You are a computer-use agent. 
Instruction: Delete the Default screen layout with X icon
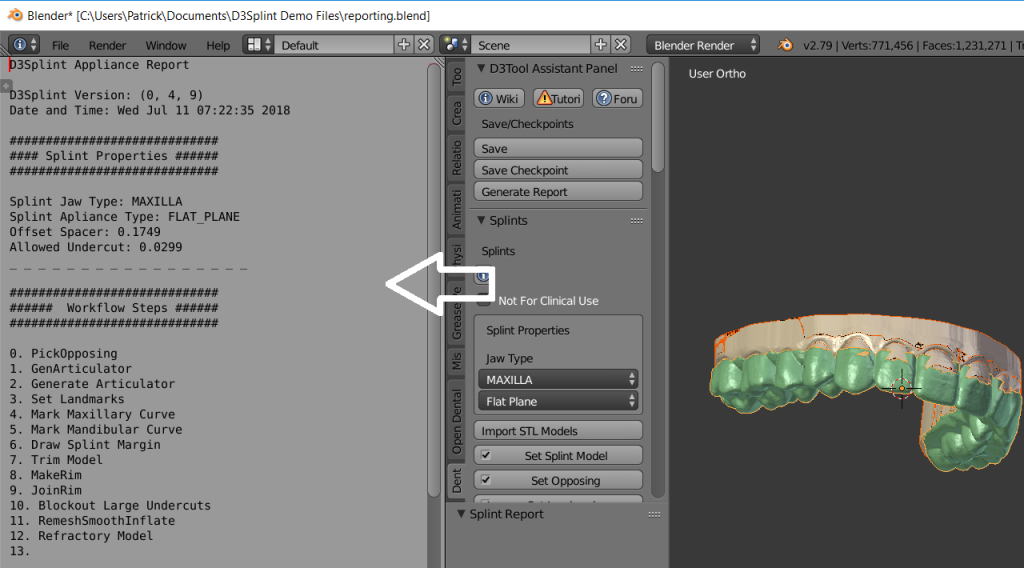(x=424, y=44)
